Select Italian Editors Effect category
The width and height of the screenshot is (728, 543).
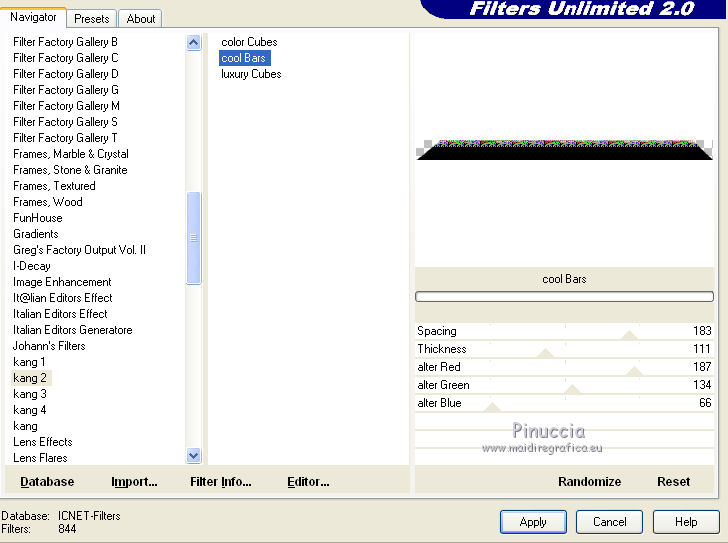point(60,314)
